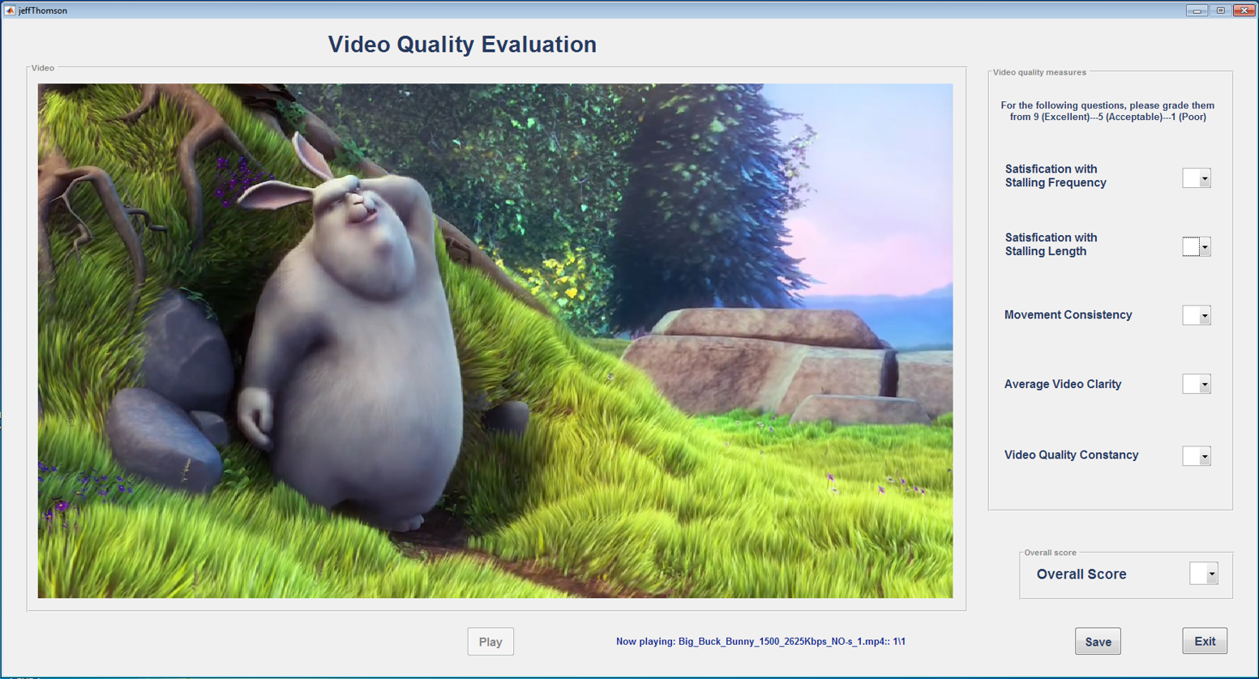Open the Satisfaction with Stalling Length dropdown
This screenshot has height=679, width=1259.
tap(1197, 246)
